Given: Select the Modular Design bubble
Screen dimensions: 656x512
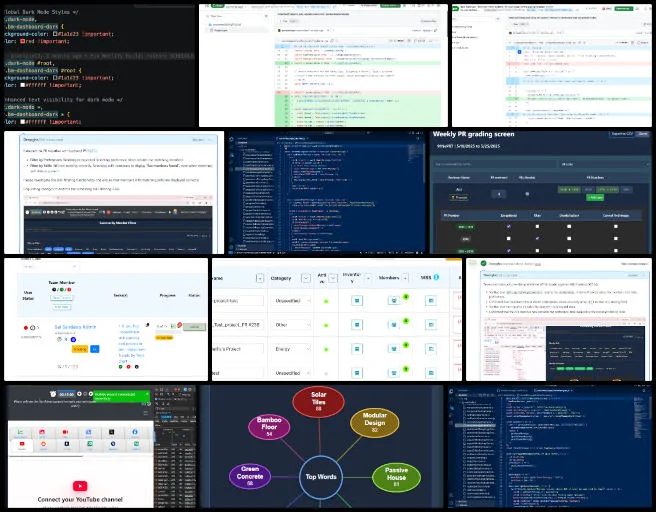Looking at the screenshot, I should [x=374, y=422].
